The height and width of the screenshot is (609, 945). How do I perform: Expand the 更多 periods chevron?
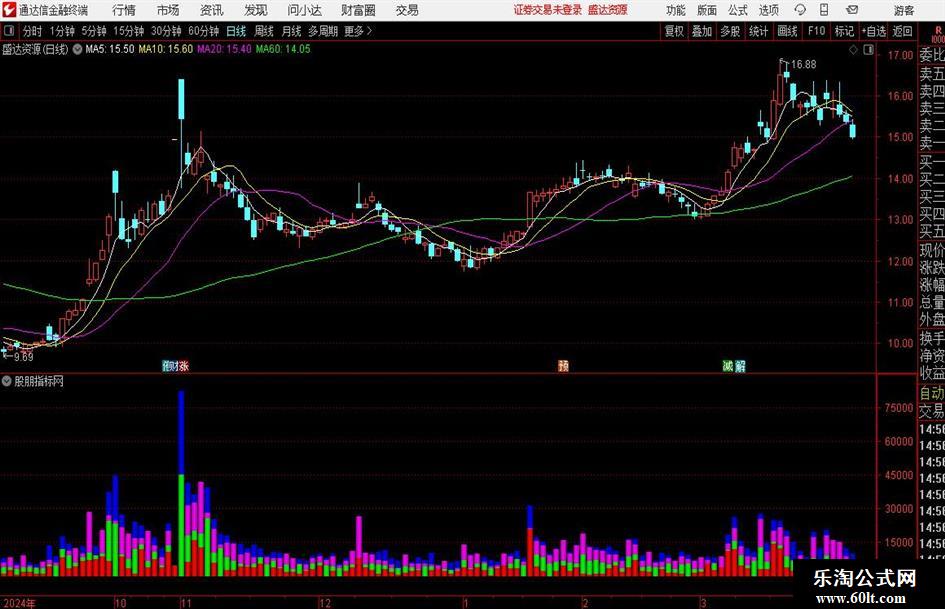(369, 31)
